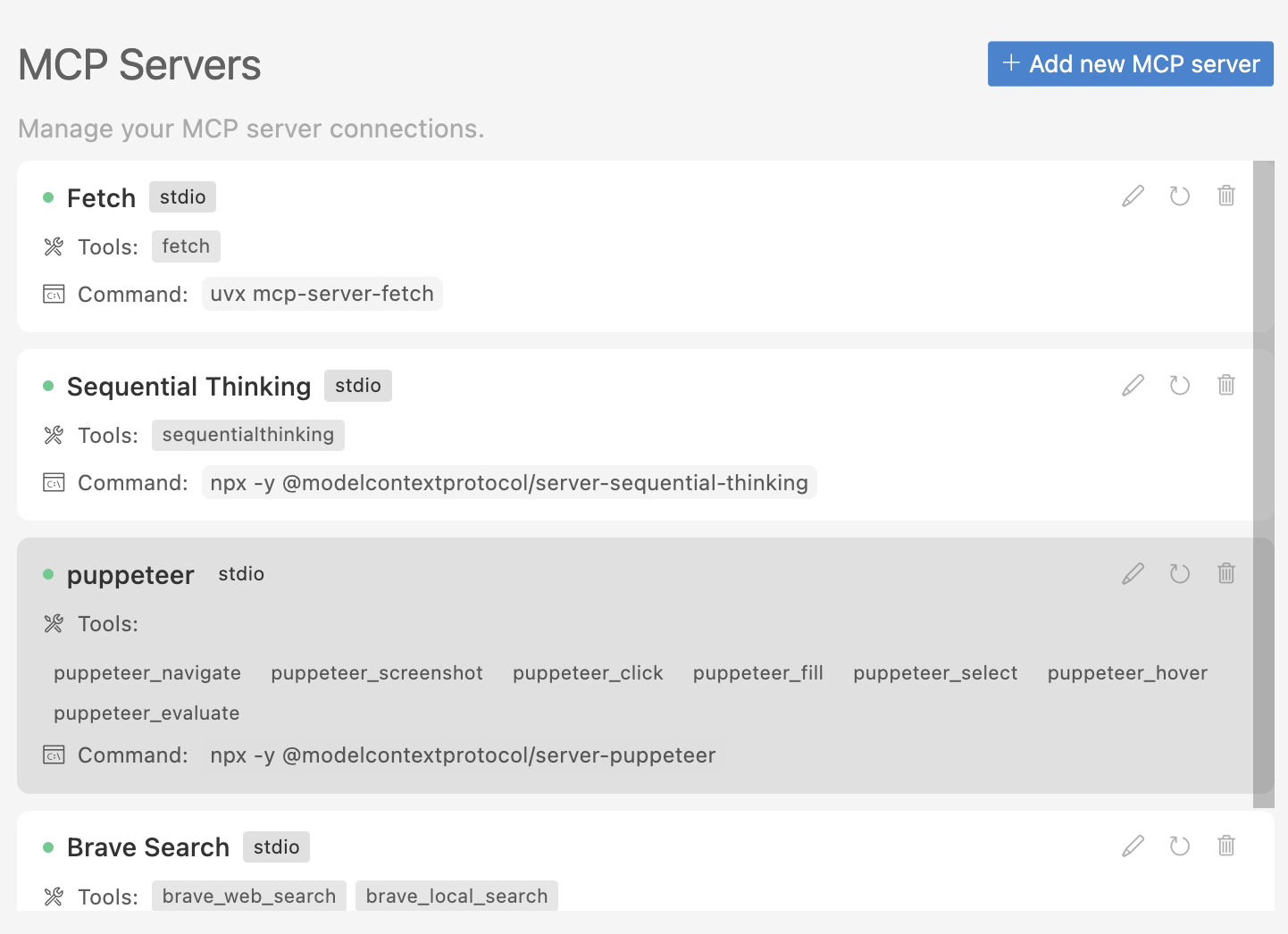Restart the Fetch server
The width and height of the screenshot is (1288, 934).
(1179, 196)
